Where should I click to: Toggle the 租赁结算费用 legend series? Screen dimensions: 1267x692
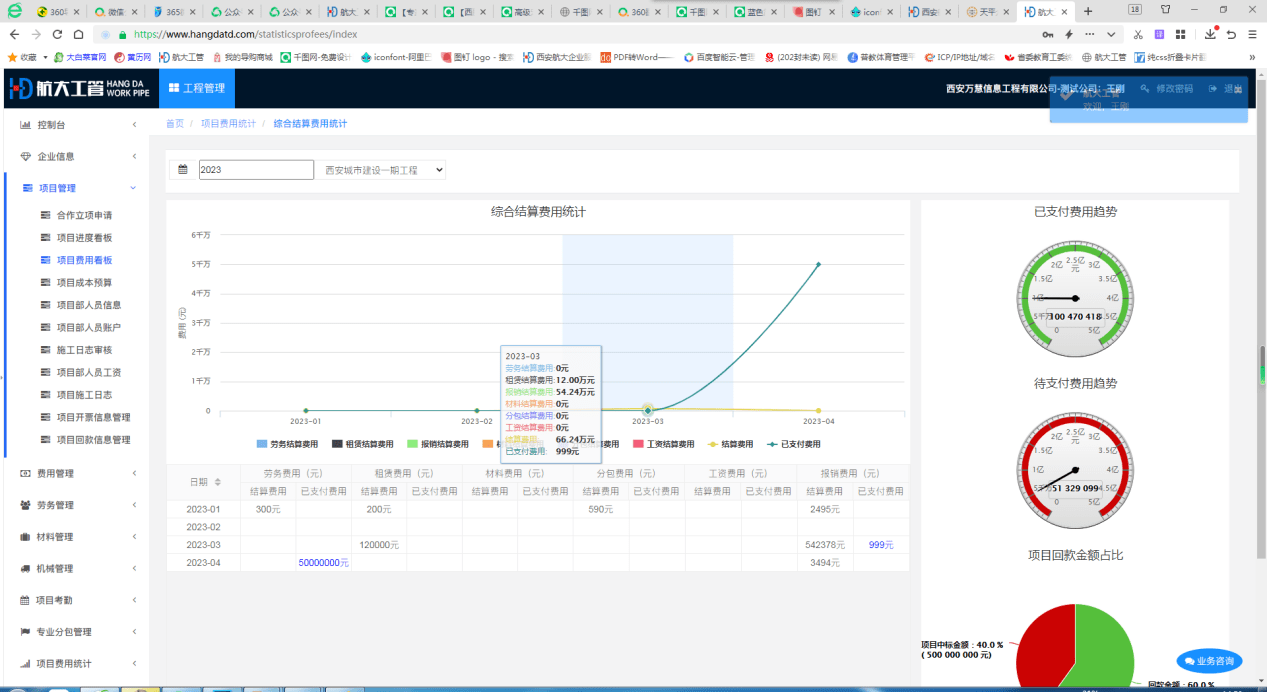(363, 444)
